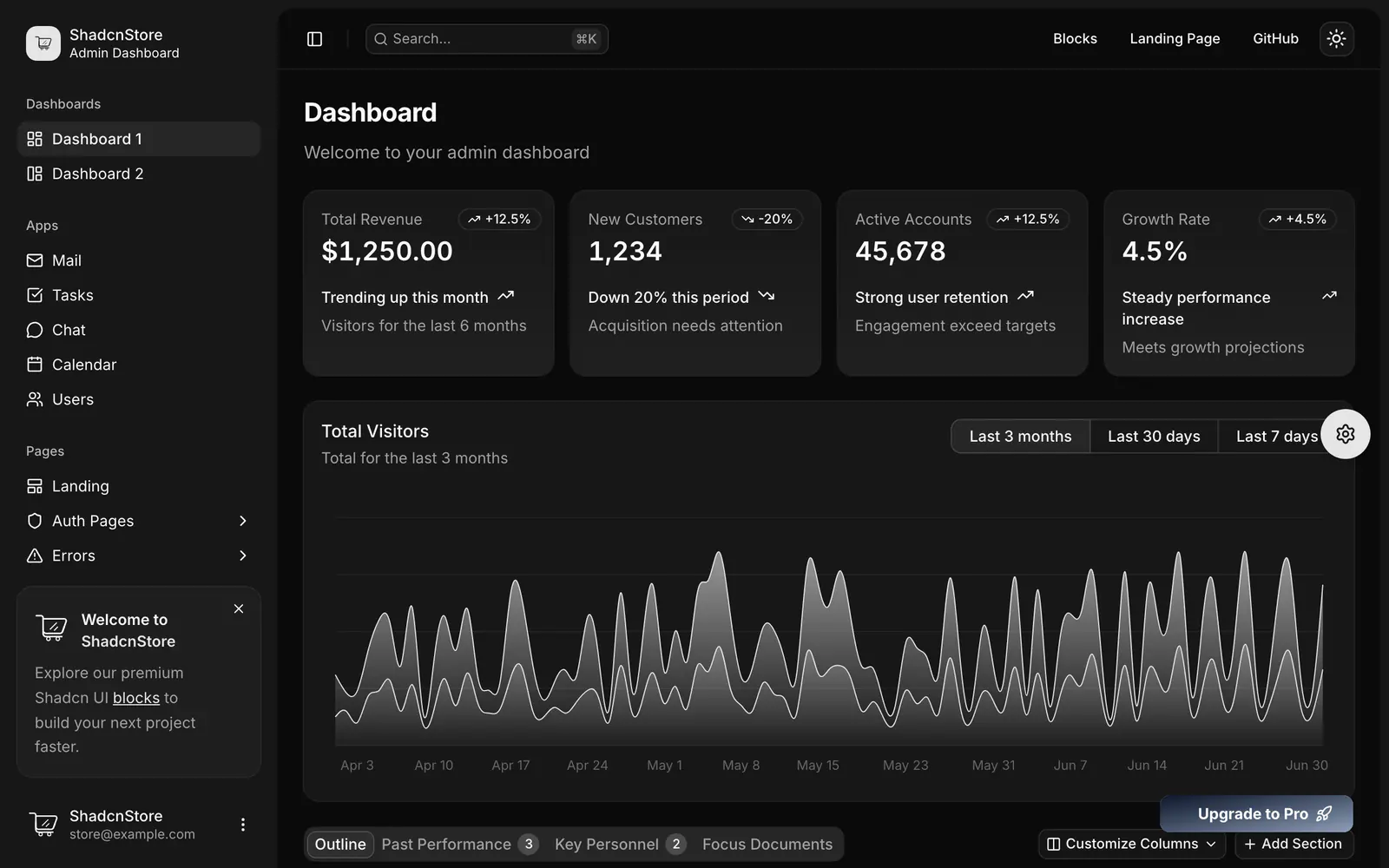Expand the Auth Pages submenu
Screen dimensions: 1389x868
click(x=139, y=521)
